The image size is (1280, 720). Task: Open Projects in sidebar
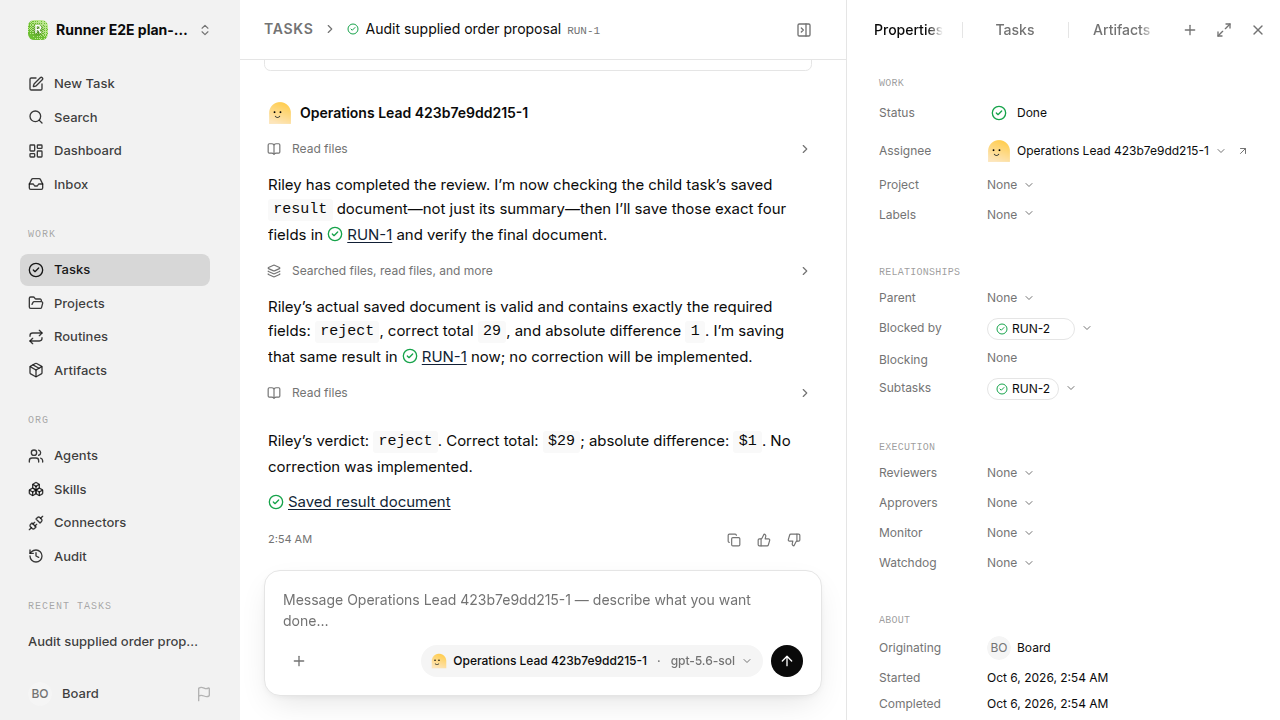(x=115, y=303)
